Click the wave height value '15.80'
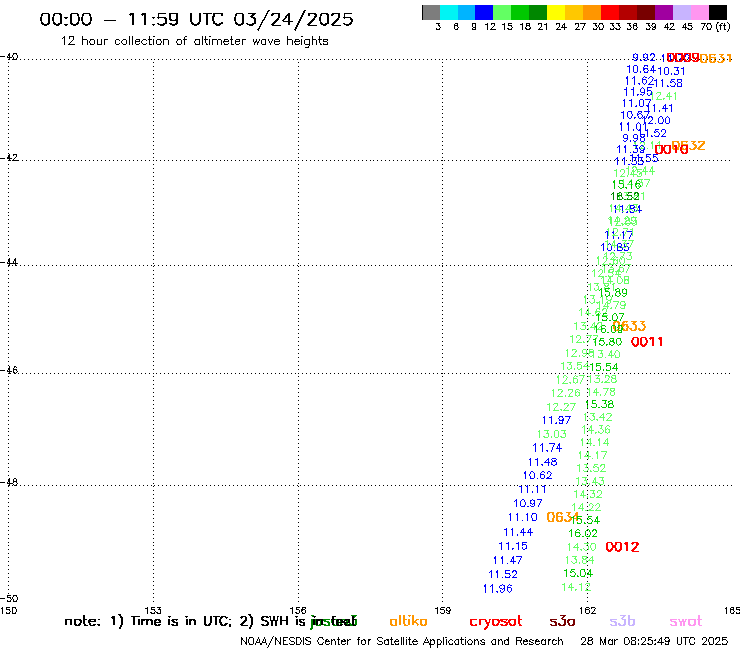Image resolution: width=740 pixels, height=650 pixels. click(x=608, y=342)
